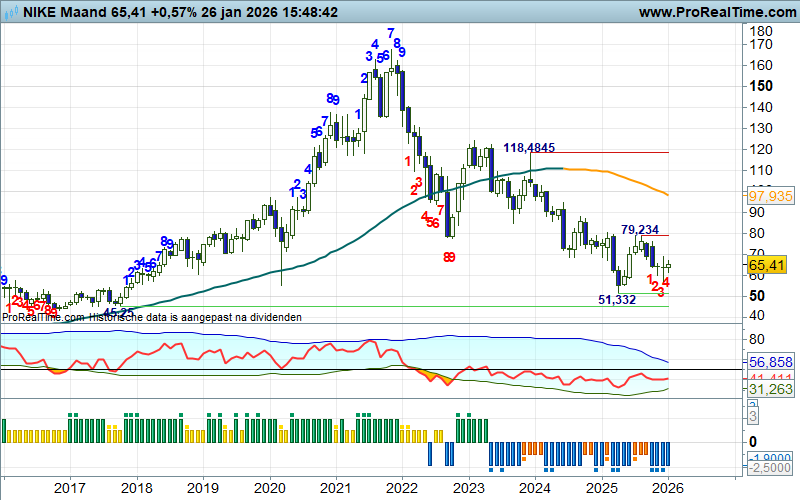Image resolution: width=800 pixels, height=500 pixels.
Task: Click the orange 97,935 moving average value
Action: (768, 196)
